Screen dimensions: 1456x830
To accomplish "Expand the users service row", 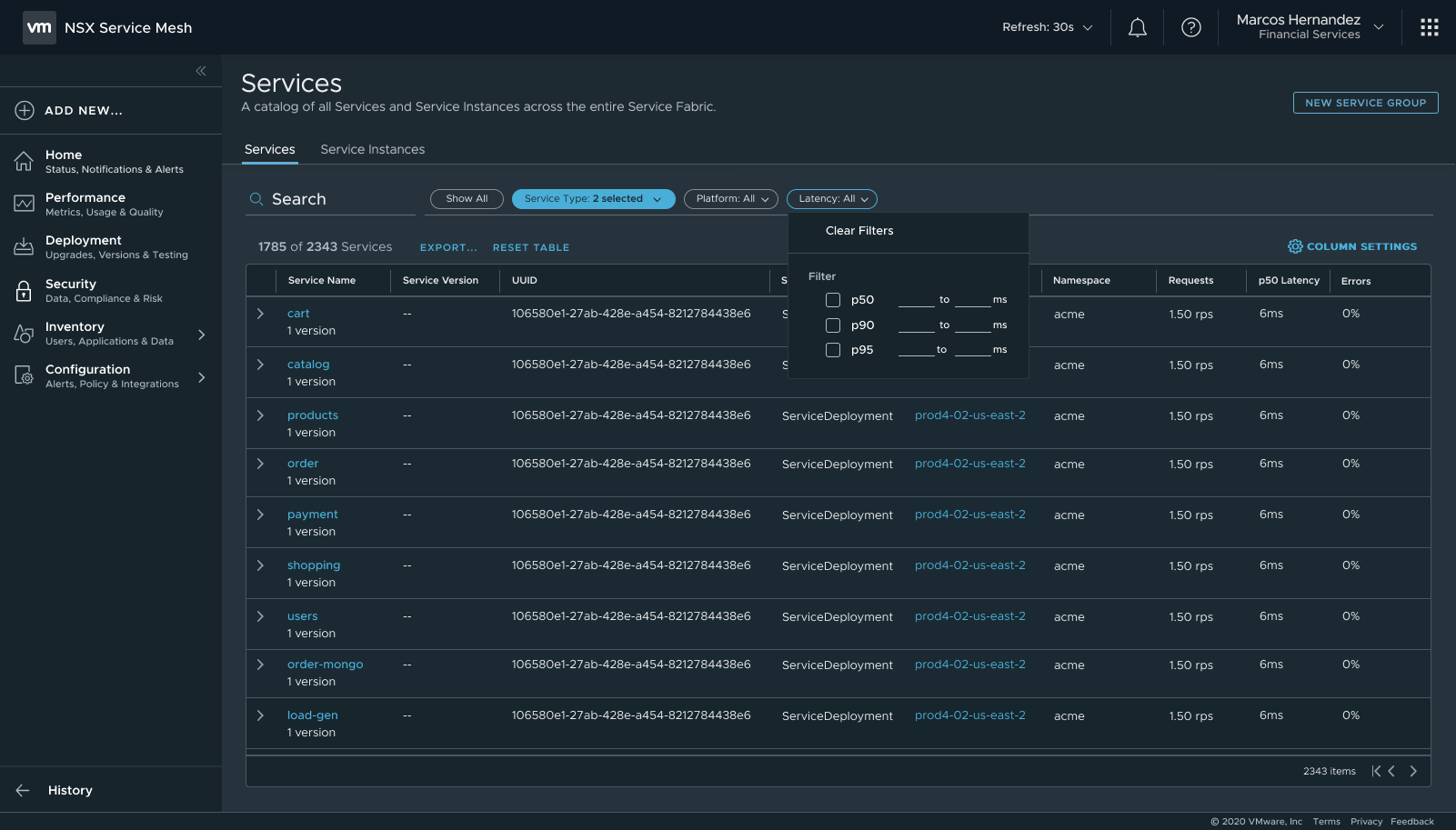I will [260, 616].
